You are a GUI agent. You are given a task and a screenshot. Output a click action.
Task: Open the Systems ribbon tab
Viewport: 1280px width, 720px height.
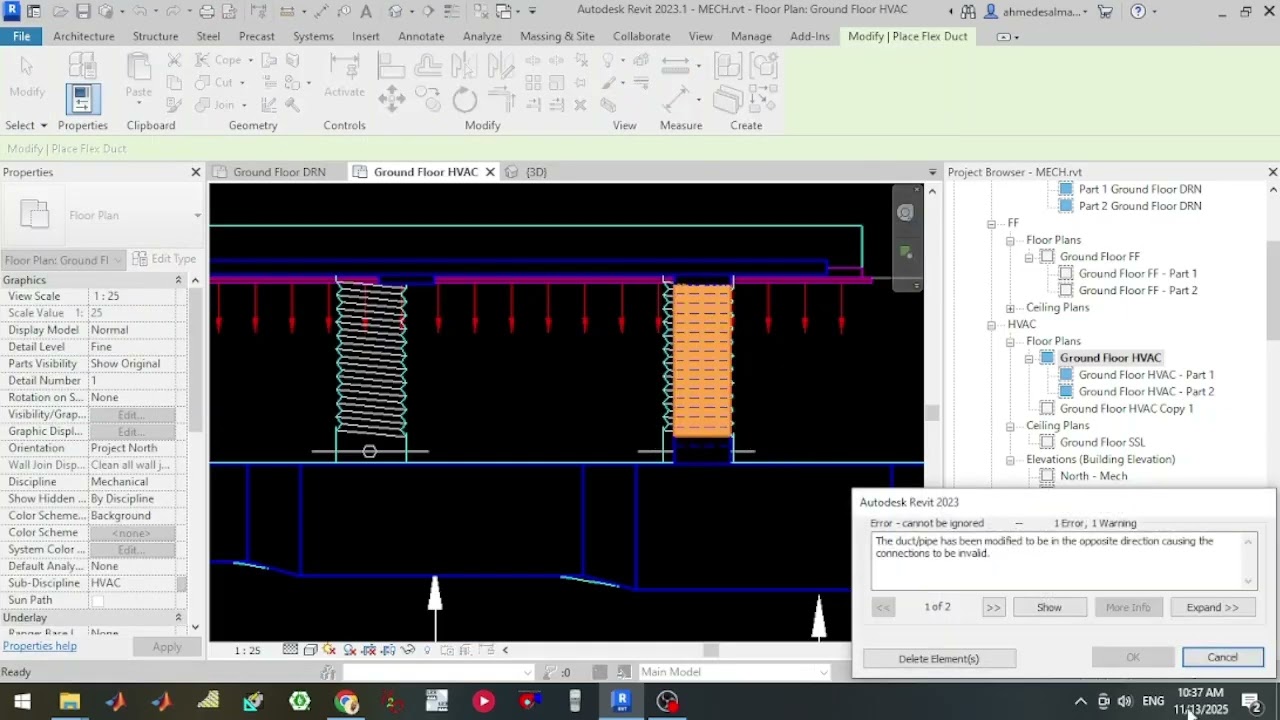pyautogui.click(x=313, y=36)
